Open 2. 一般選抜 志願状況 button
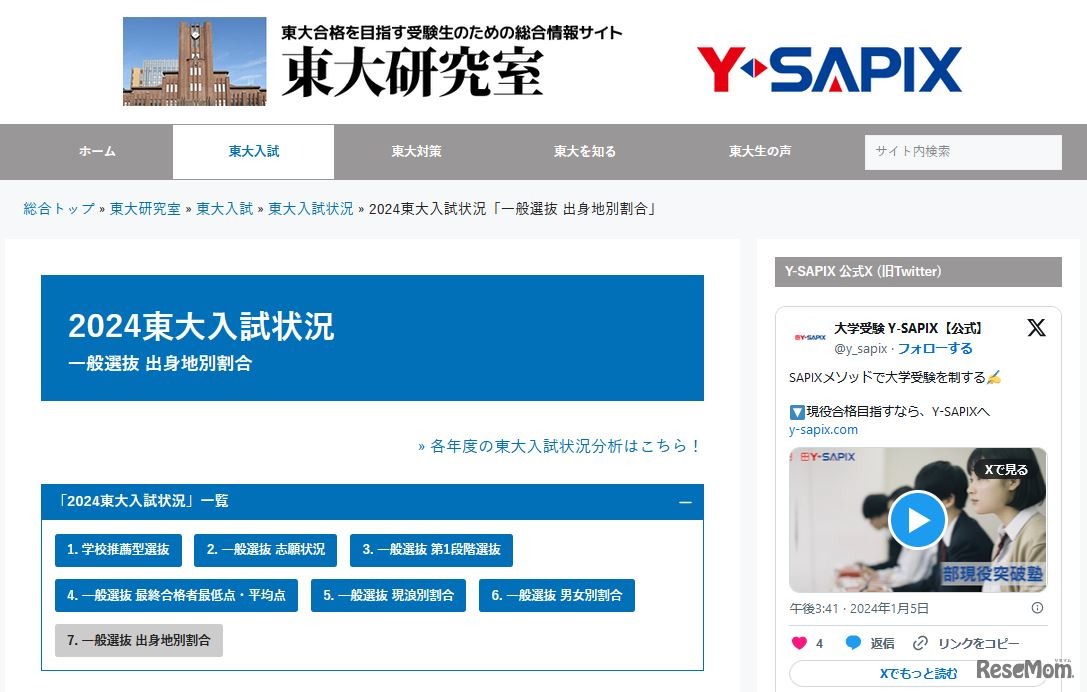 pos(266,550)
